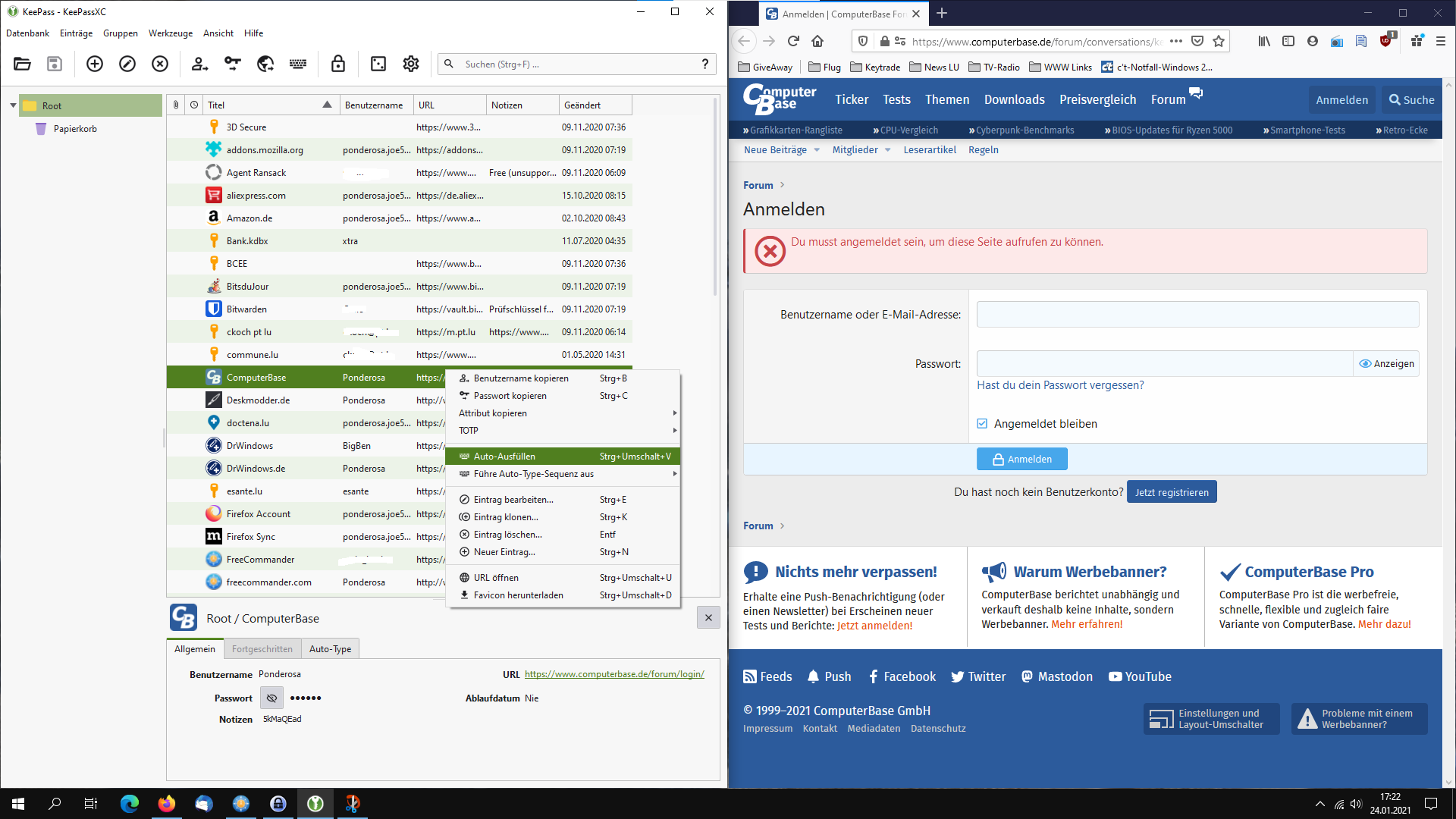1456x819 pixels.
Task: Click the copy username toolbar icon
Action: 199,64
